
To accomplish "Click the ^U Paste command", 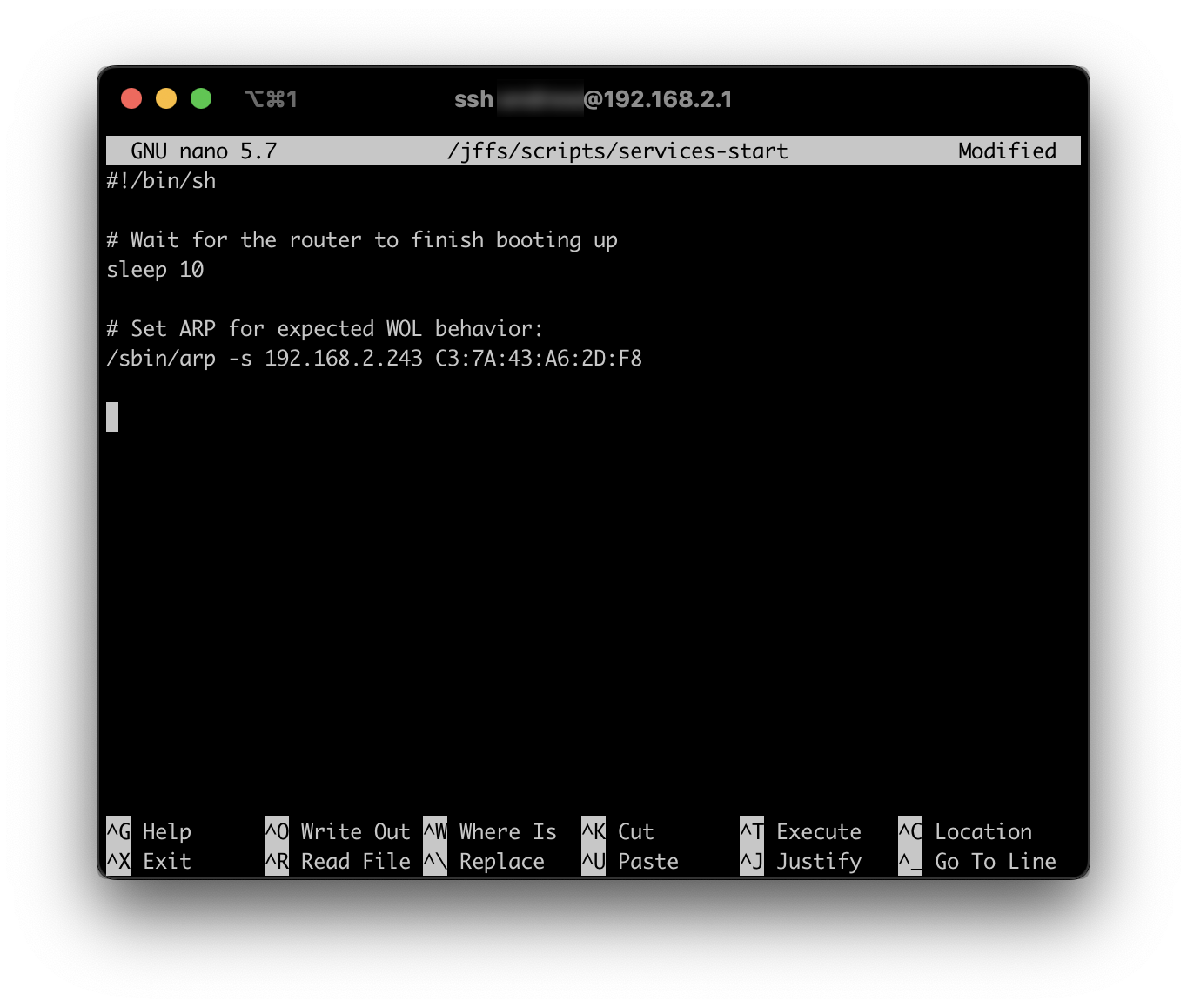I will pyautogui.click(x=632, y=862).
